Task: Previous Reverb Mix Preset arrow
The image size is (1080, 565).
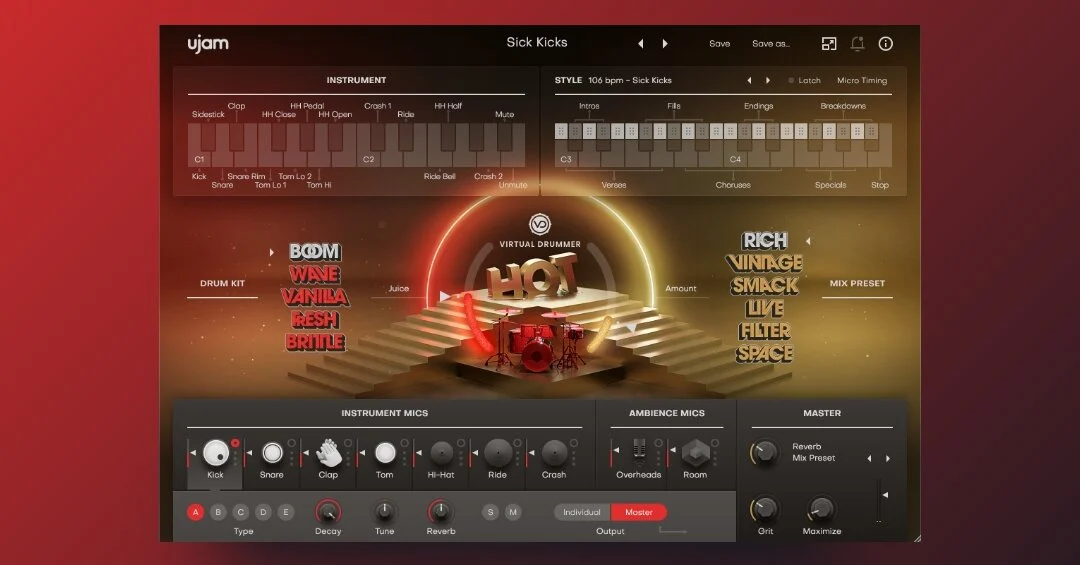Action: (x=869, y=458)
